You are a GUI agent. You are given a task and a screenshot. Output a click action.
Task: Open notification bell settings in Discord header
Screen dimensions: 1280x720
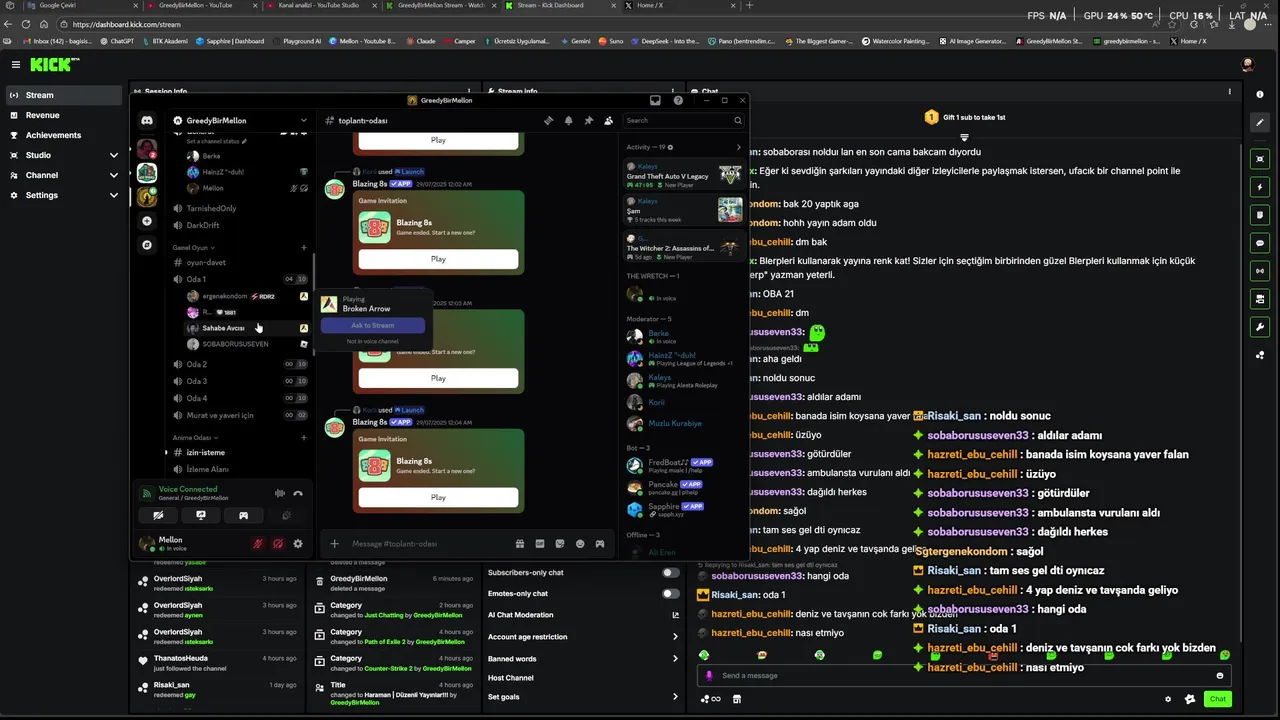coord(568,120)
